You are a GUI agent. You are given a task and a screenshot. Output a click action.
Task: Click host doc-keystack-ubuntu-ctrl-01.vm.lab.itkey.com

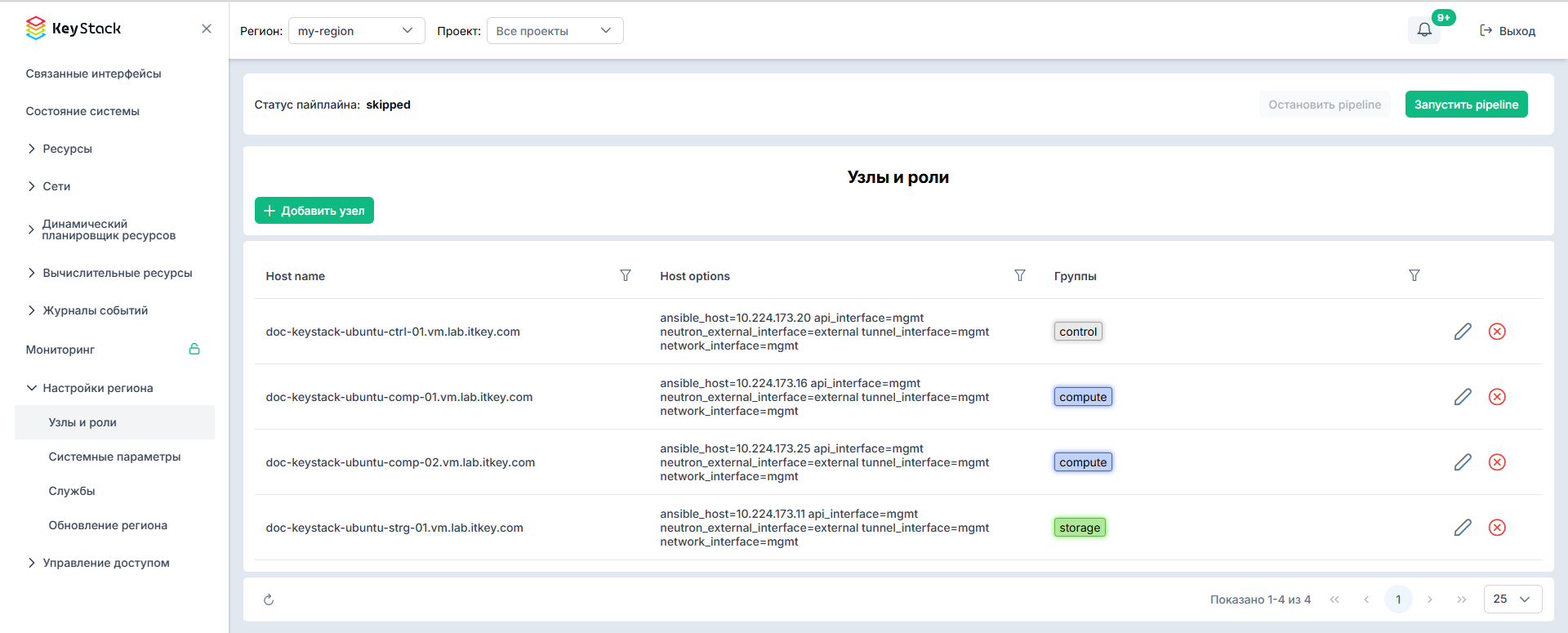393,332
